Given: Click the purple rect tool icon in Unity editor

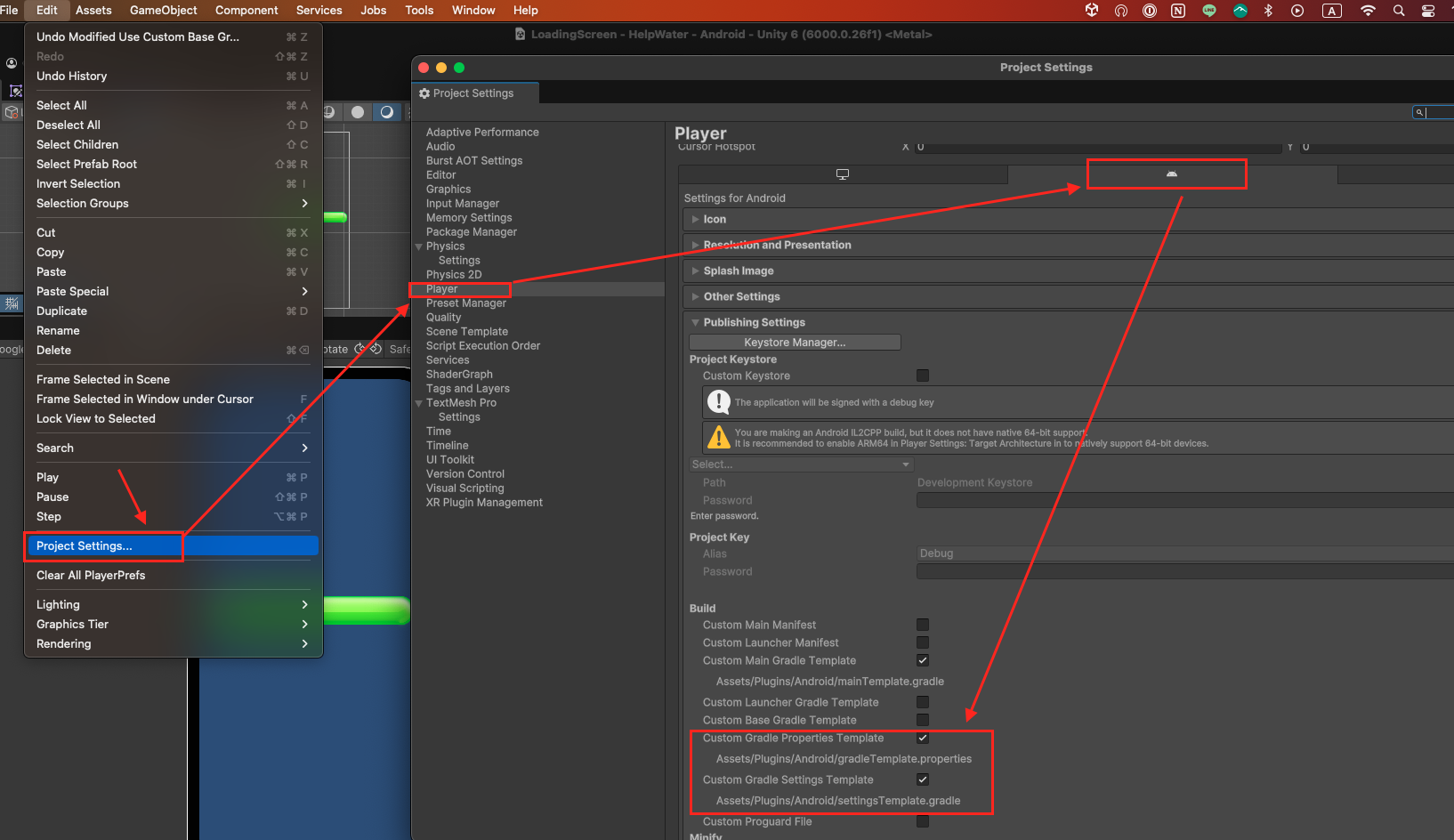Looking at the screenshot, I should 15,91.
